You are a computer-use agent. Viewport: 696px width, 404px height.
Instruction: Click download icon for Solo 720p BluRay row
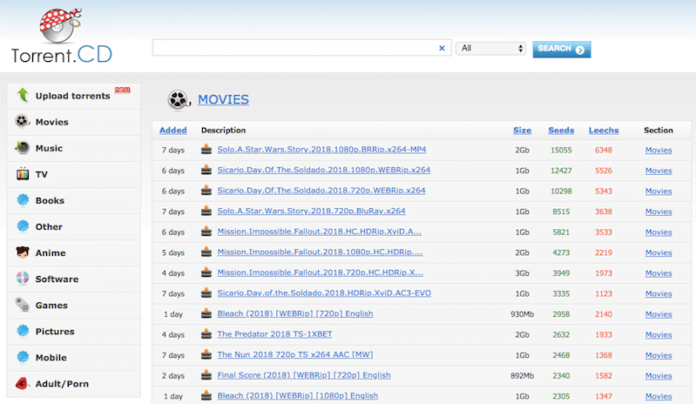[x=206, y=211]
